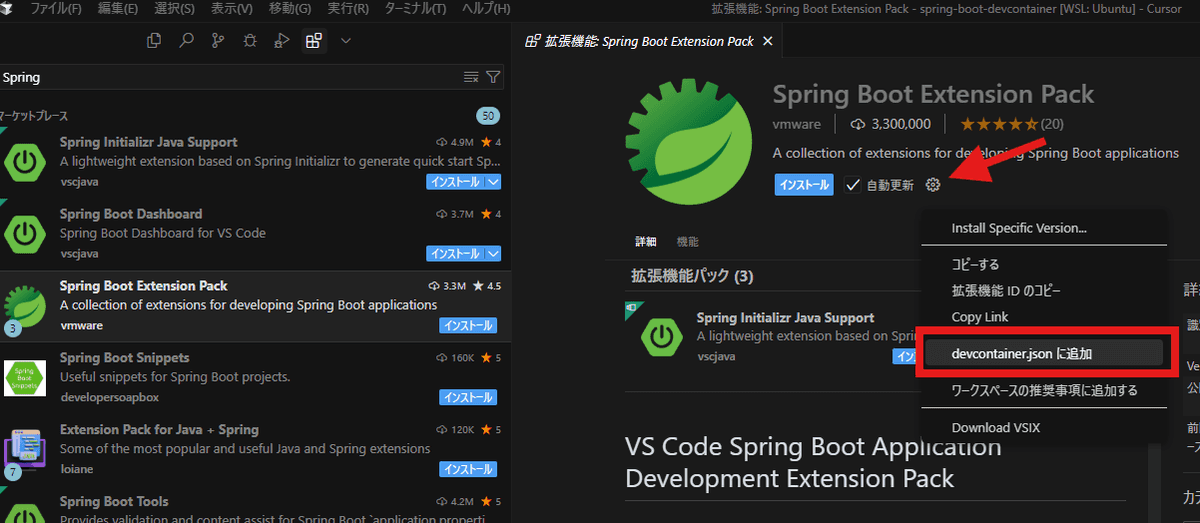Screen dimensions: 1200x523
Task: Close the Spring Boot Extension Pack tab
Action: (x=767, y=42)
